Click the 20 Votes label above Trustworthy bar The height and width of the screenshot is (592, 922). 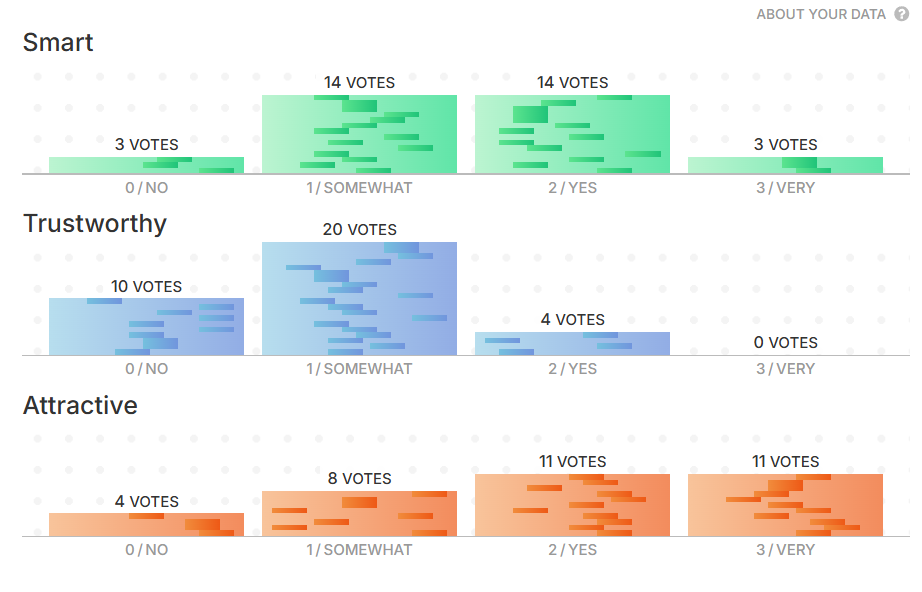coord(359,229)
